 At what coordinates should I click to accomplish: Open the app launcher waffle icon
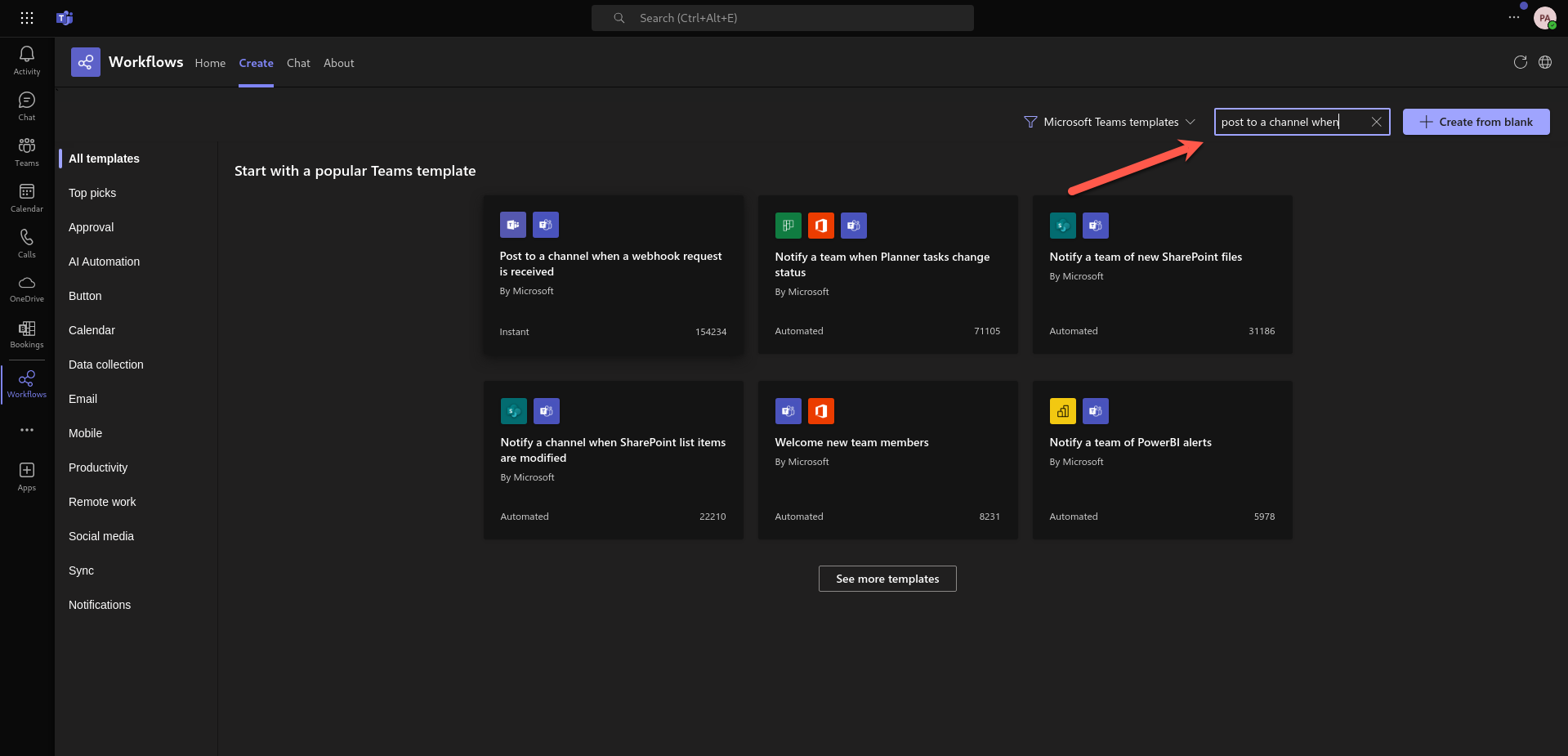[x=27, y=18]
